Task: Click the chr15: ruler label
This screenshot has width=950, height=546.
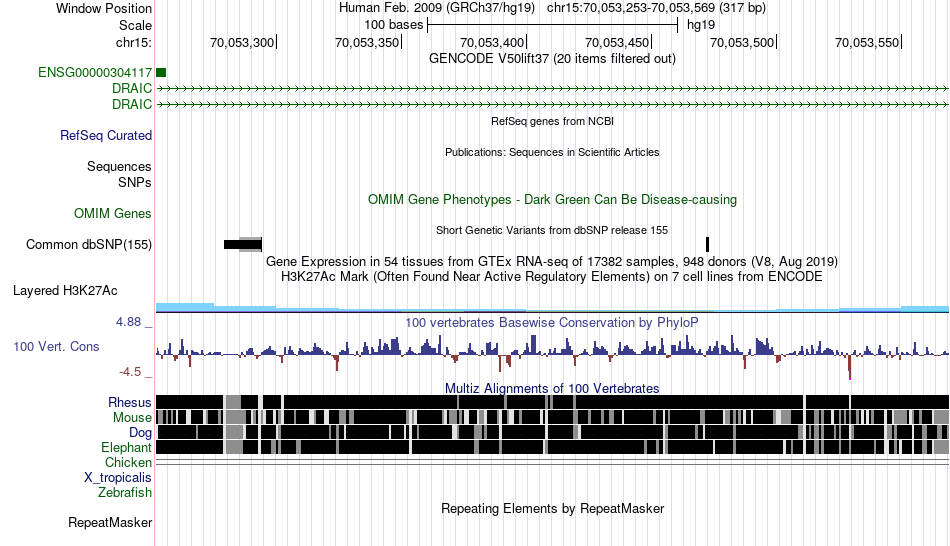Action: point(134,42)
